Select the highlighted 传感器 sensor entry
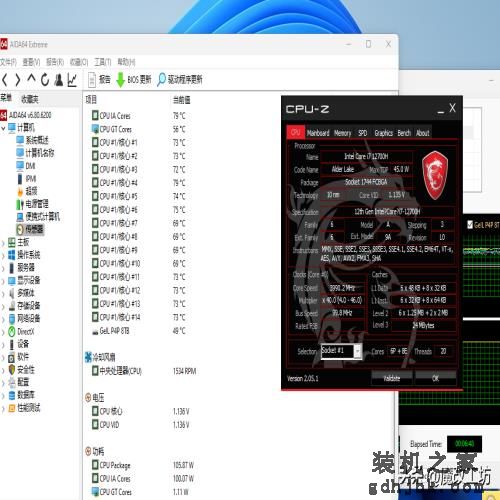The width and height of the screenshot is (500, 500). click(30, 229)
